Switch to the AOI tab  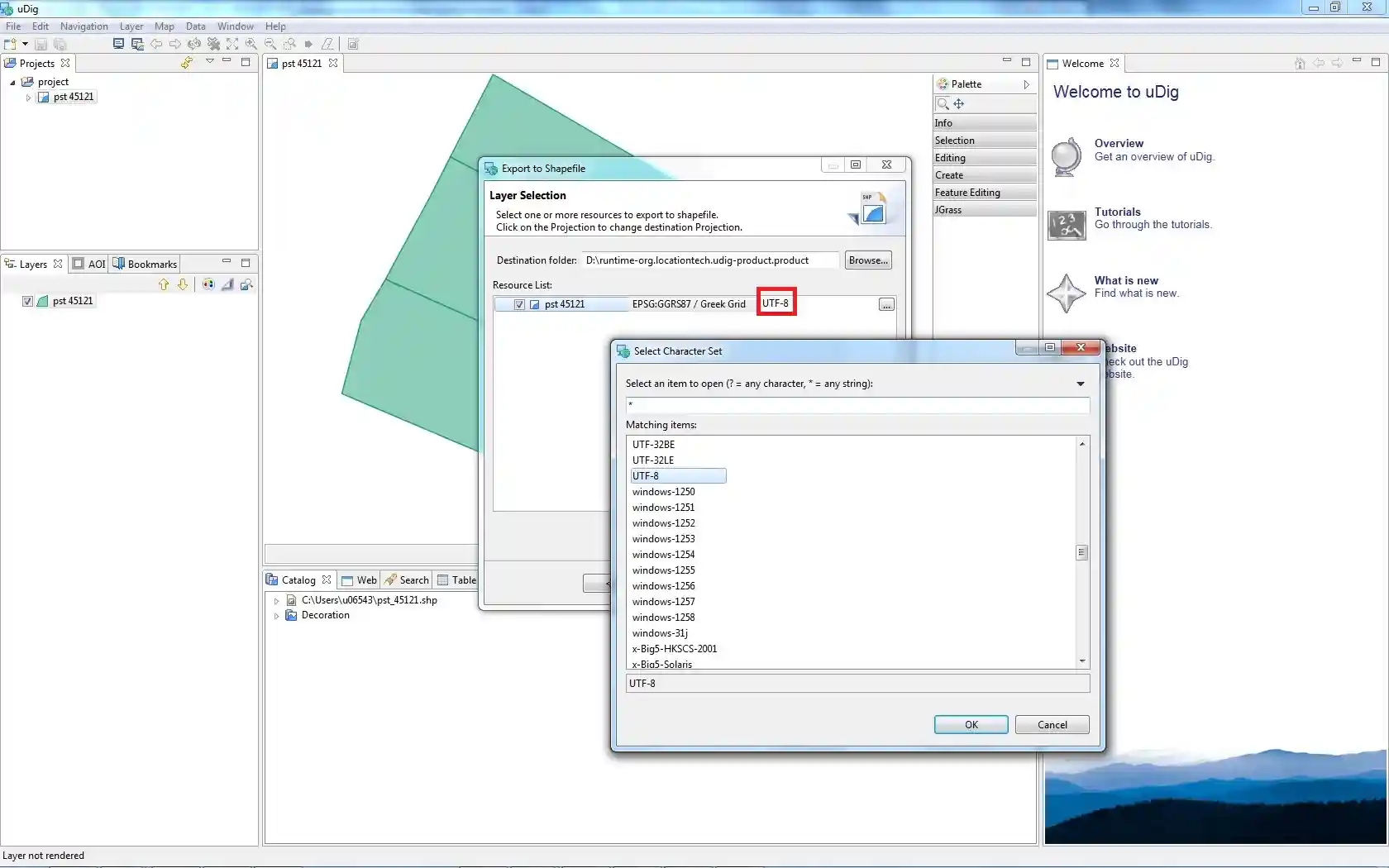[89, 264]
